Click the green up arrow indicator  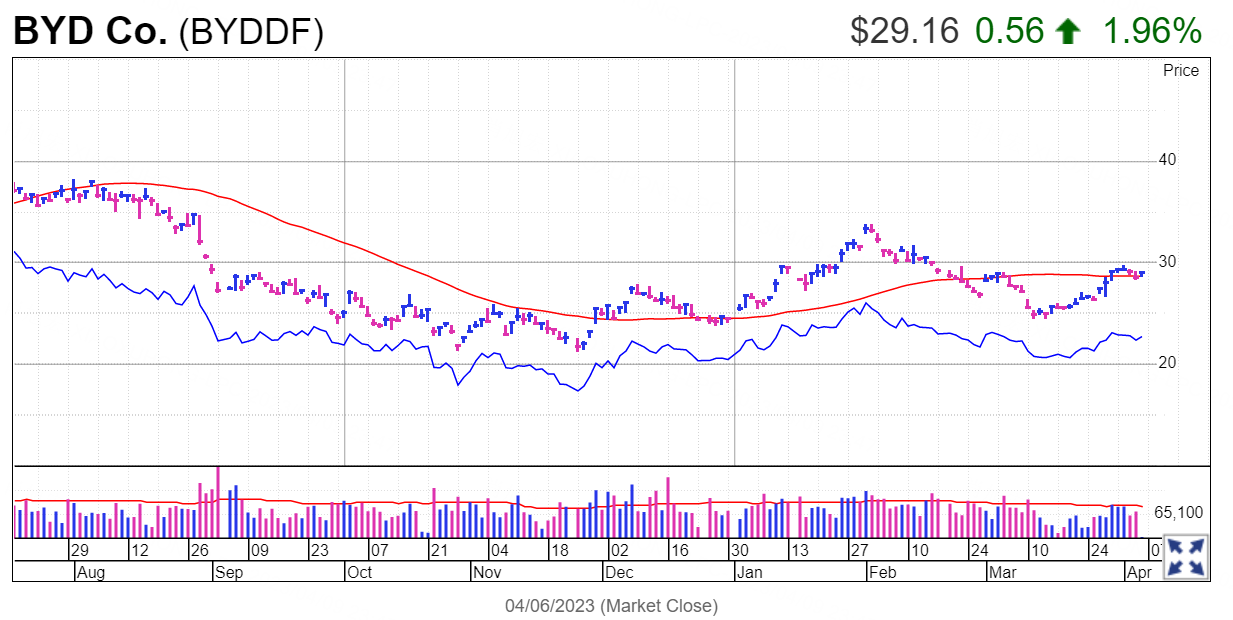click(x=1068, y=32)
